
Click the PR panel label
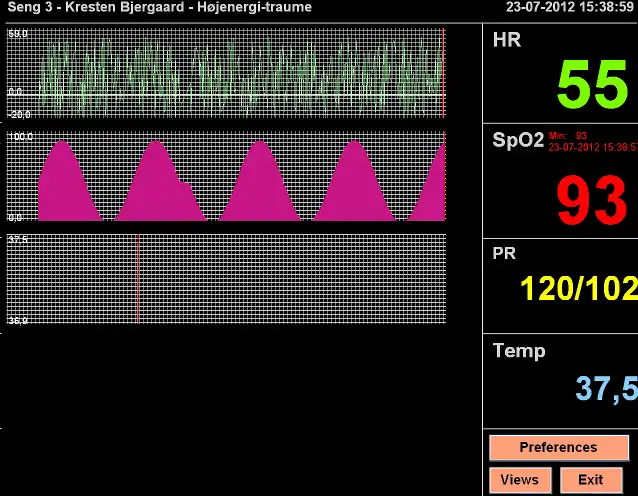tap(504, 253)
